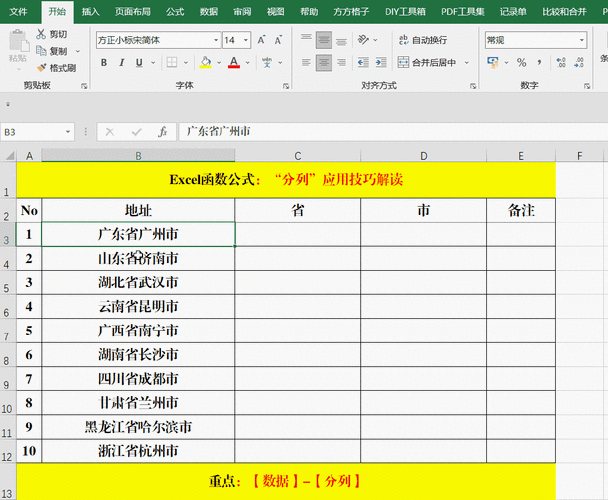Select cell 黑龙江省哈尔滨市
The width and height of the screenshot is (608, 500).
(138, 427)
